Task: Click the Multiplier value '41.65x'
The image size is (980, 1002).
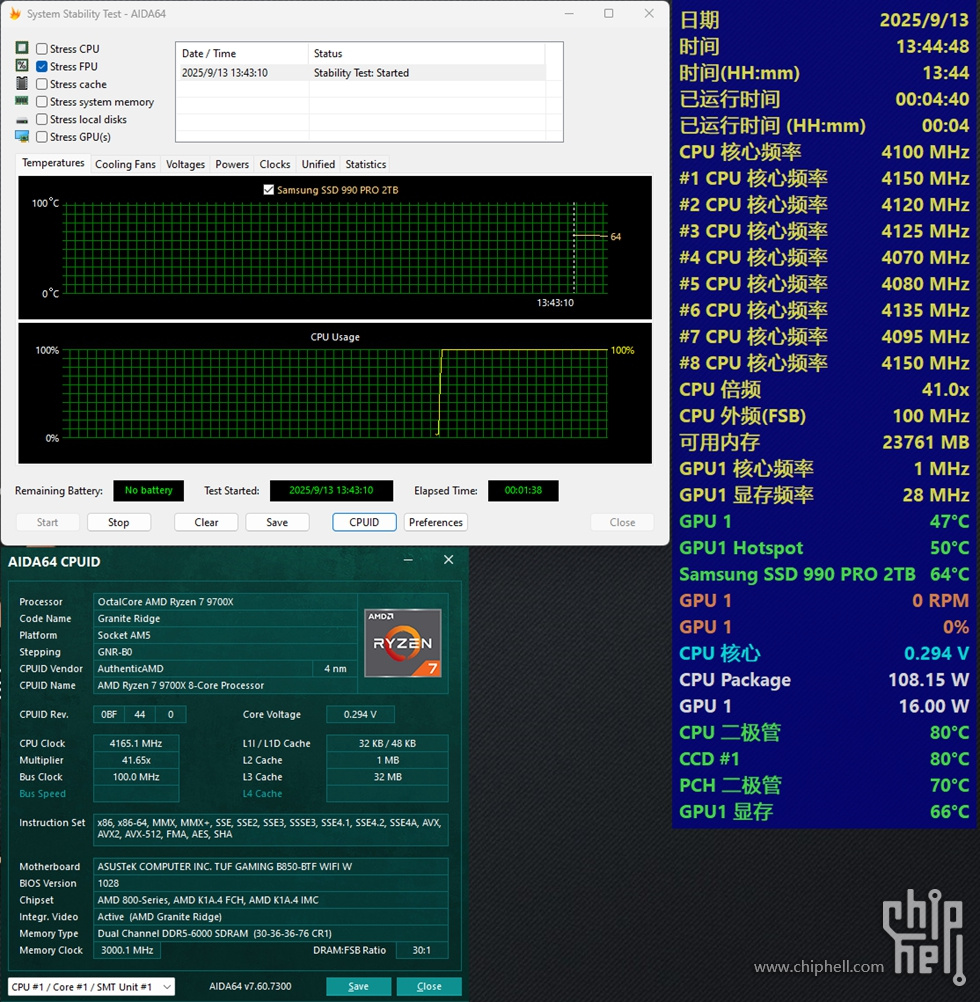Action: 136,760
